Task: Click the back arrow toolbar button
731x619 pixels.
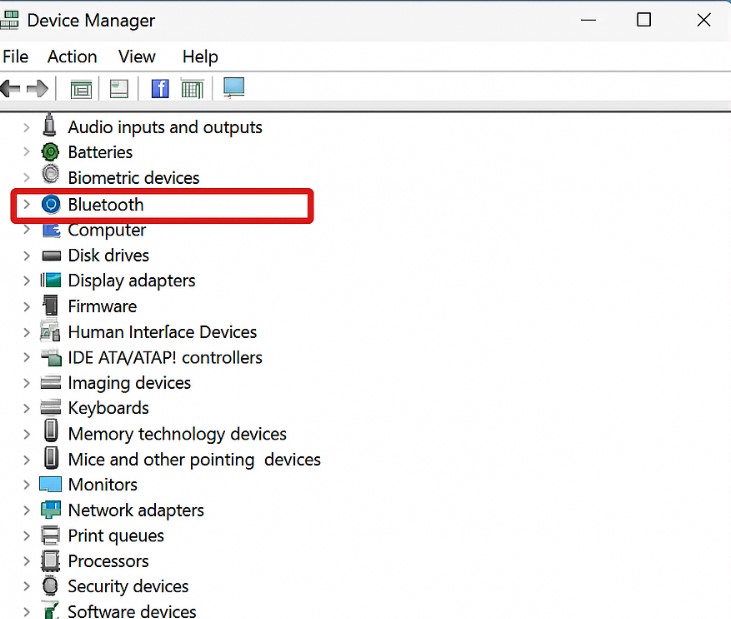Action: (11, 89)
